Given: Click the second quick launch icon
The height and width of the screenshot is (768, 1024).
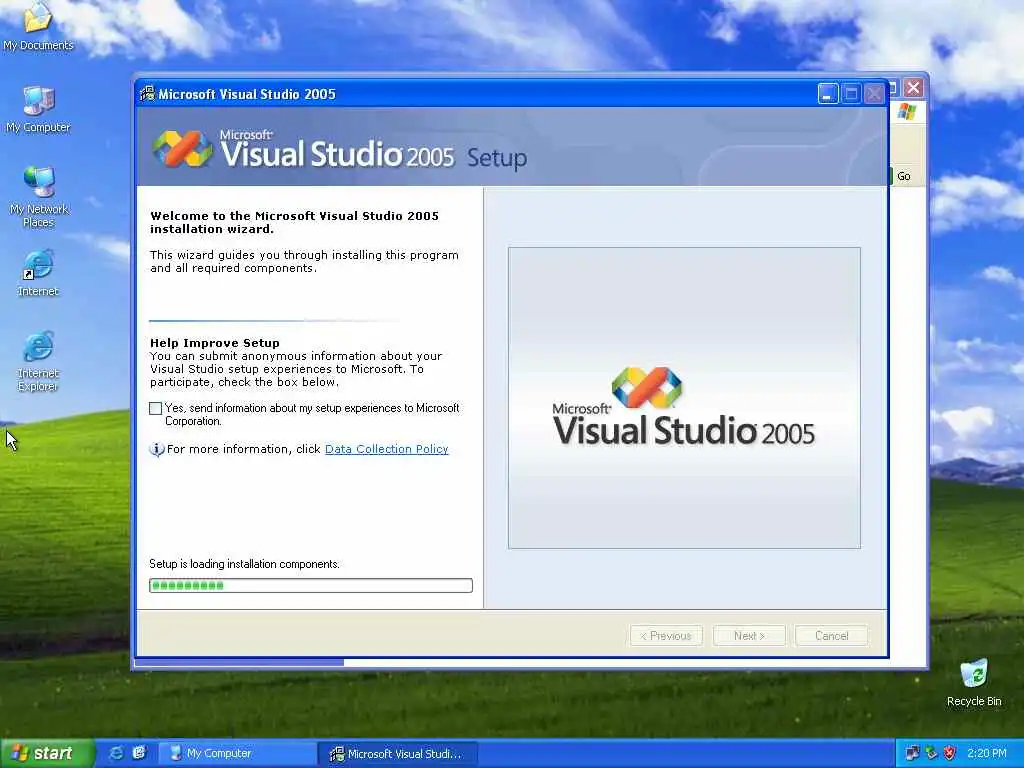Looking at the screenshot, I should 139,753.
